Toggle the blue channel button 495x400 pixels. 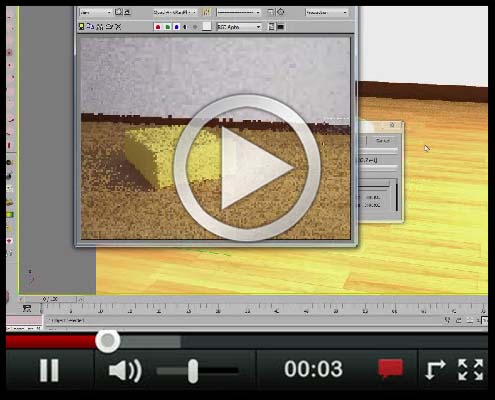(177, 27)
